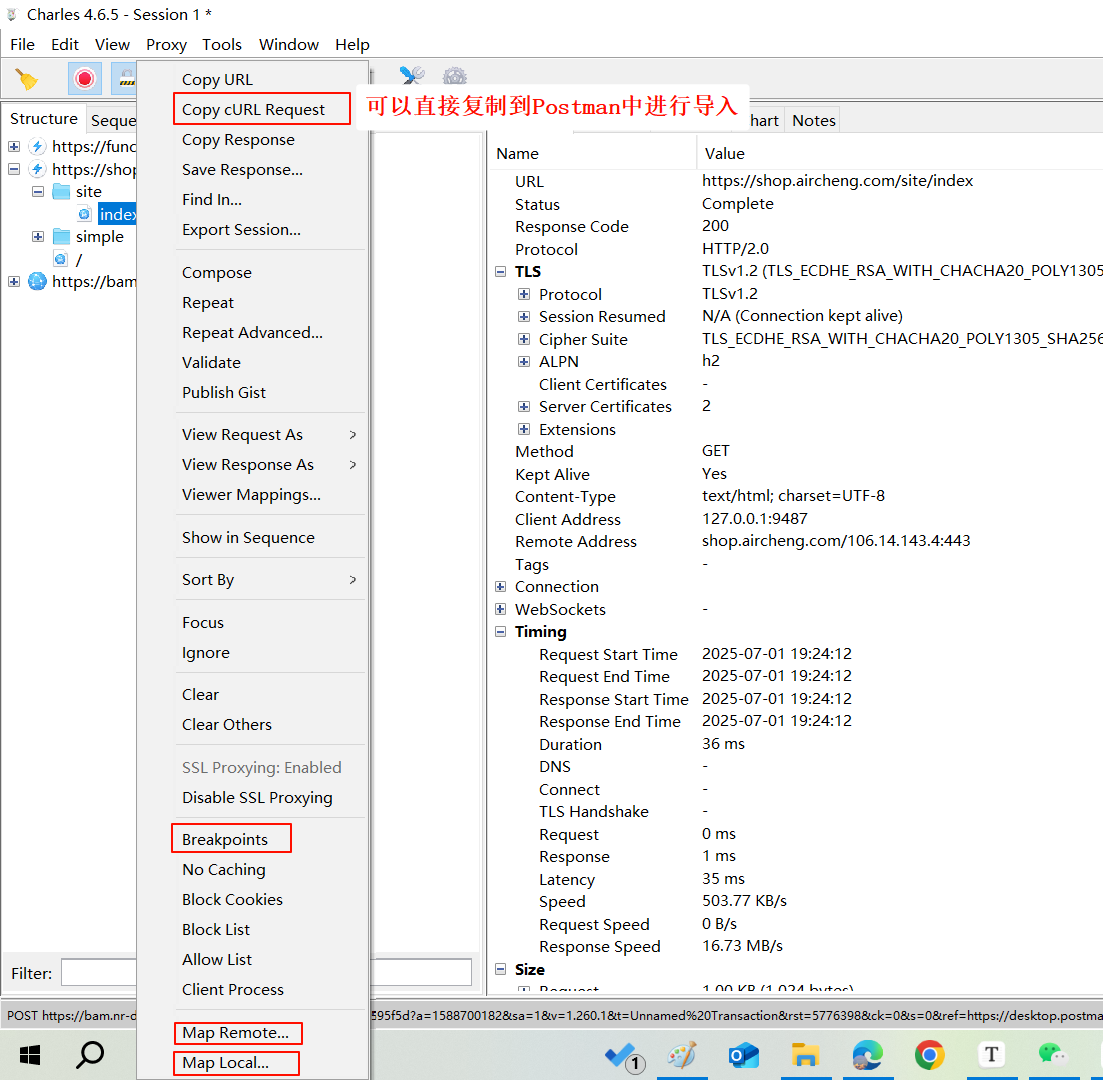This screenshot has height=1080, width=1103.
Task: Open the To Do checkmark taskbar icon
Action: 624,1056
